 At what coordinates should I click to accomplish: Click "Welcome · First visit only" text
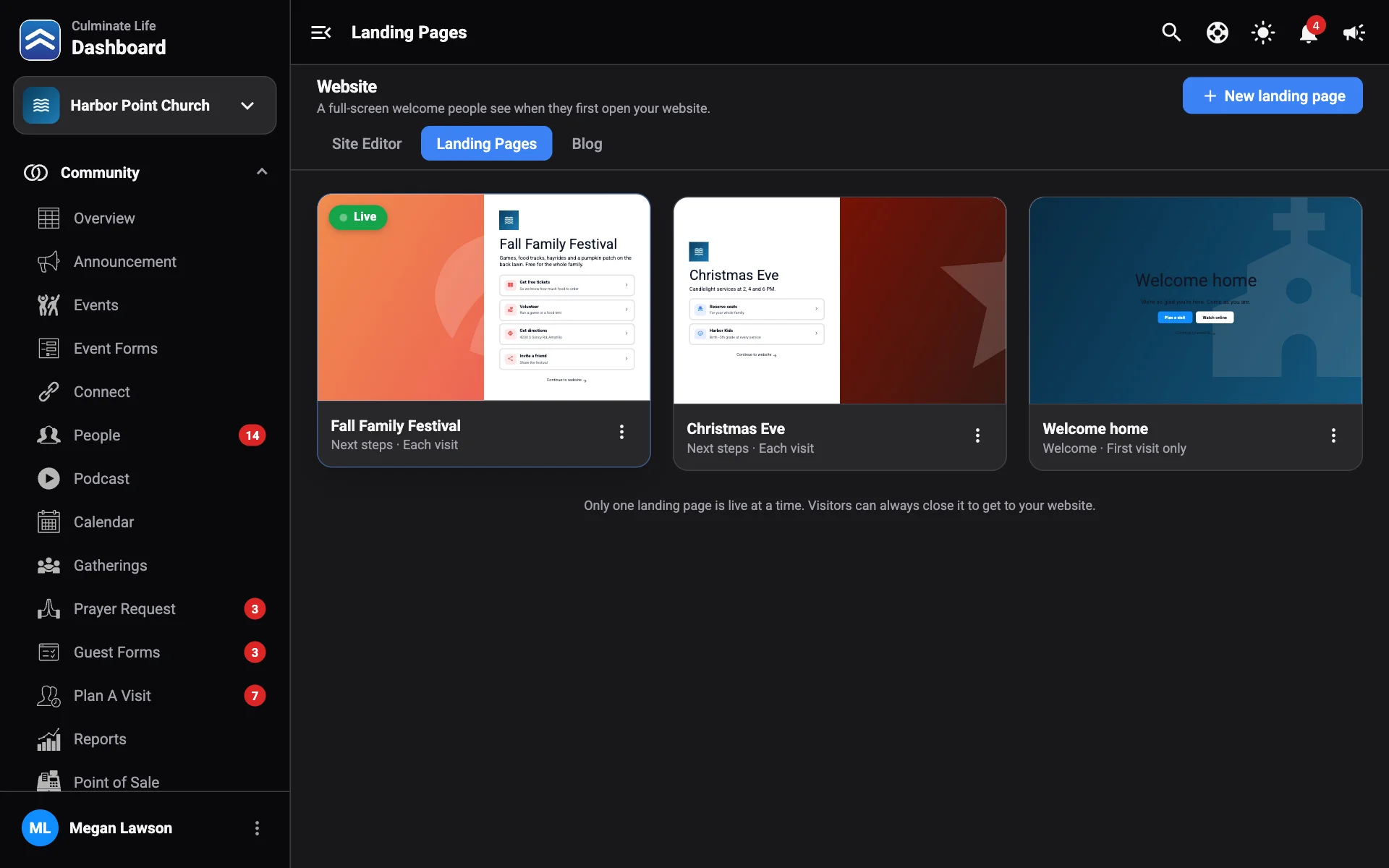pos(1114,448)
